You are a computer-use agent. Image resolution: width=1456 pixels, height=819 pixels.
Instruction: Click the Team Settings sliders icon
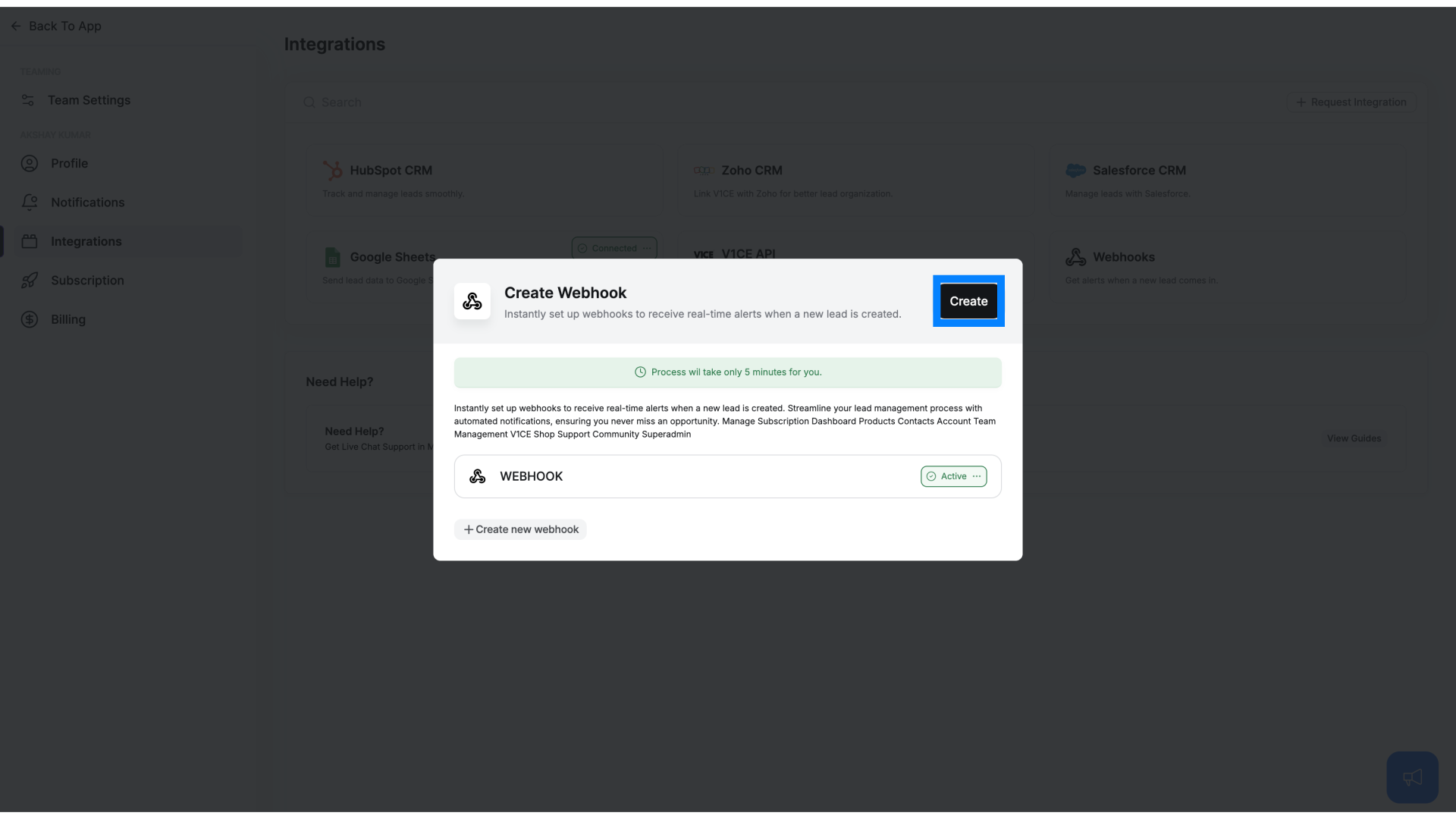[x=28, y=100]
